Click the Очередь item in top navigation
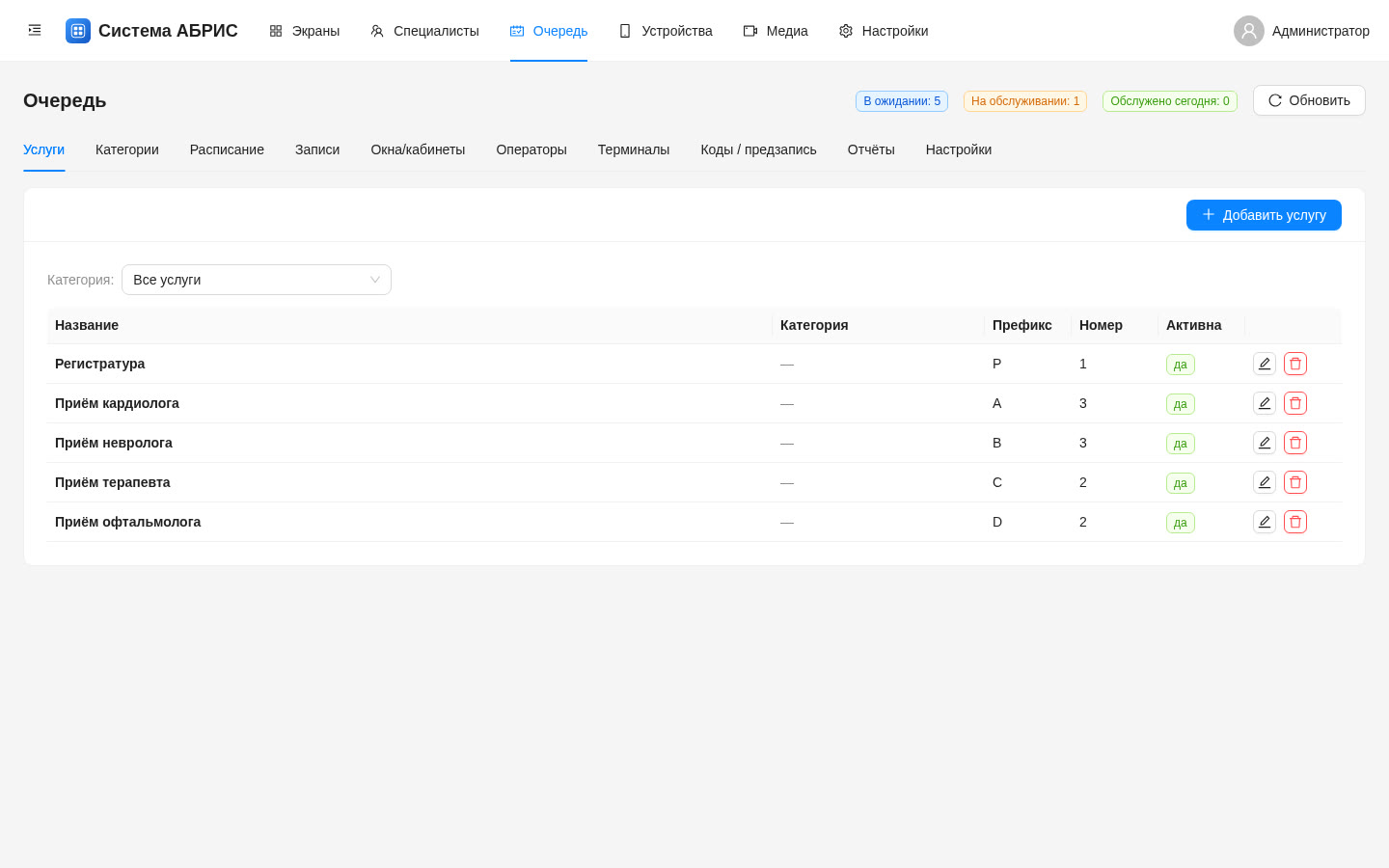The image size is (1389, 868). (x=549, y=31)
